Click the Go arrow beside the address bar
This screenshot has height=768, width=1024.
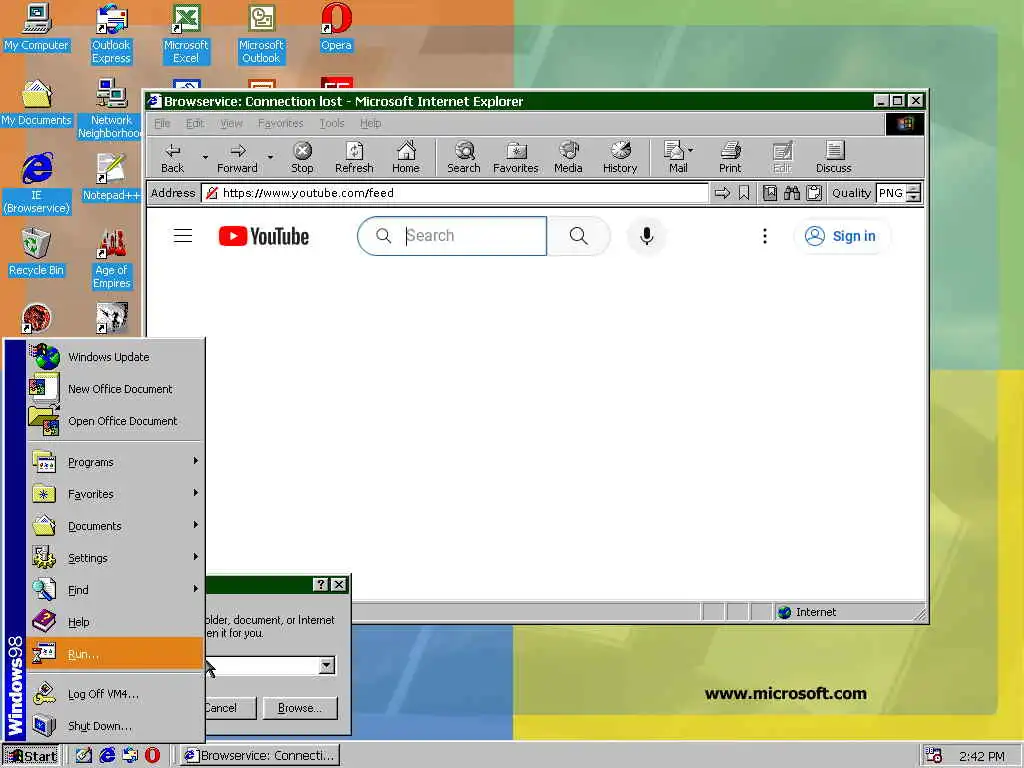coord(722,193)
